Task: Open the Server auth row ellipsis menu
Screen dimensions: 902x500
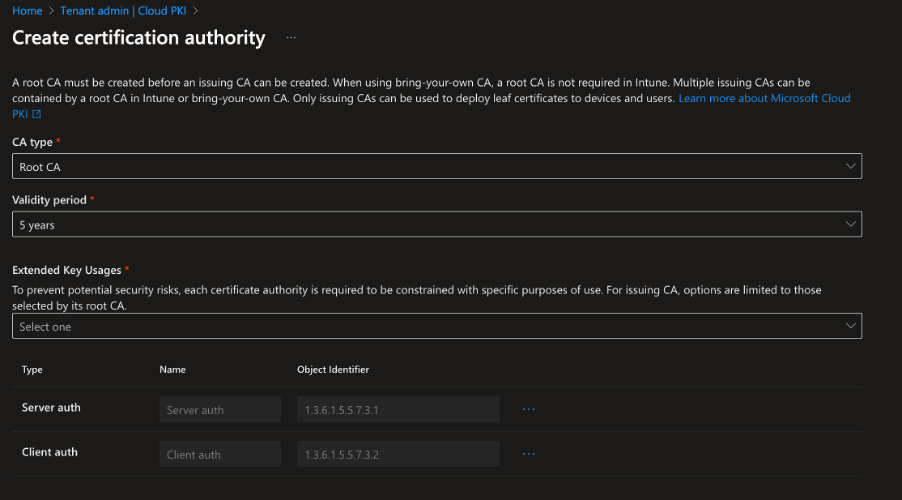Action: coord(528,409)
